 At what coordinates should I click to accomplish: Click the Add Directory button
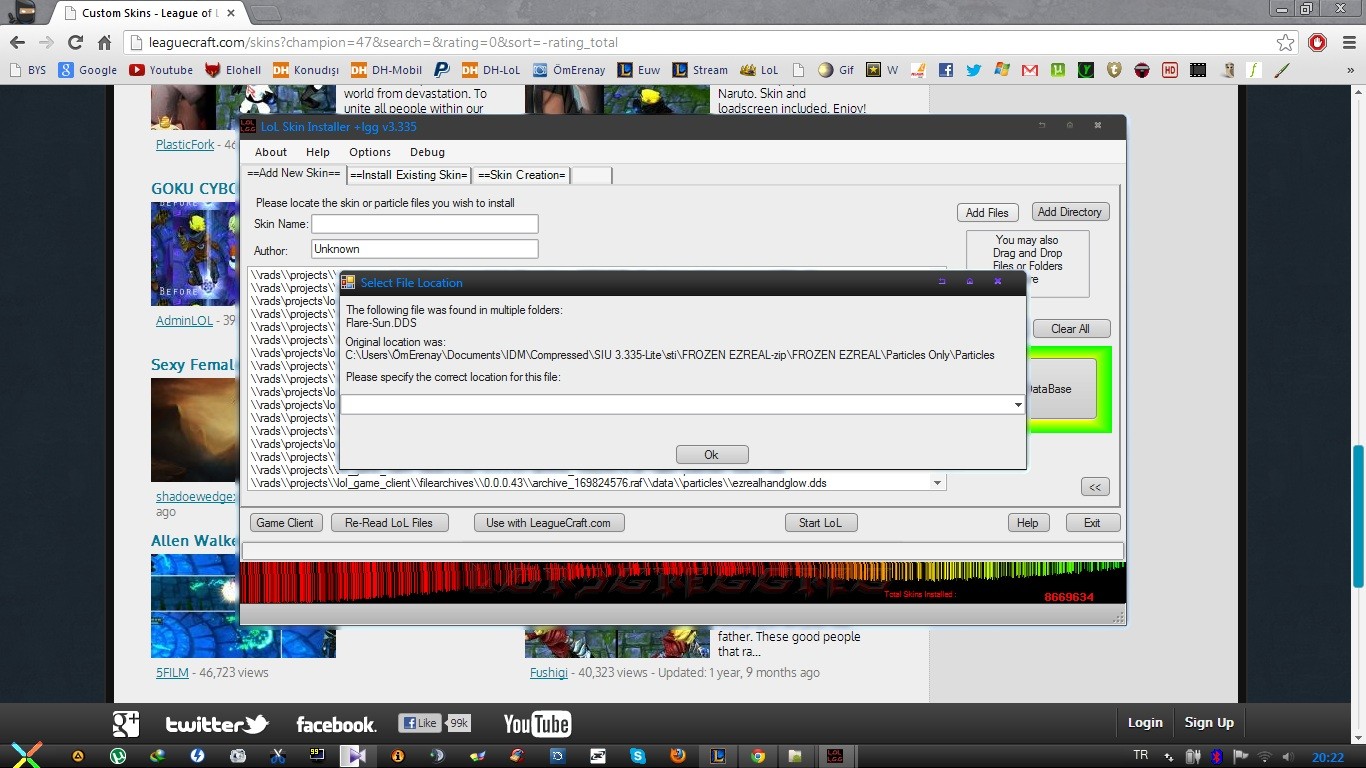[x=1070, y=212]
